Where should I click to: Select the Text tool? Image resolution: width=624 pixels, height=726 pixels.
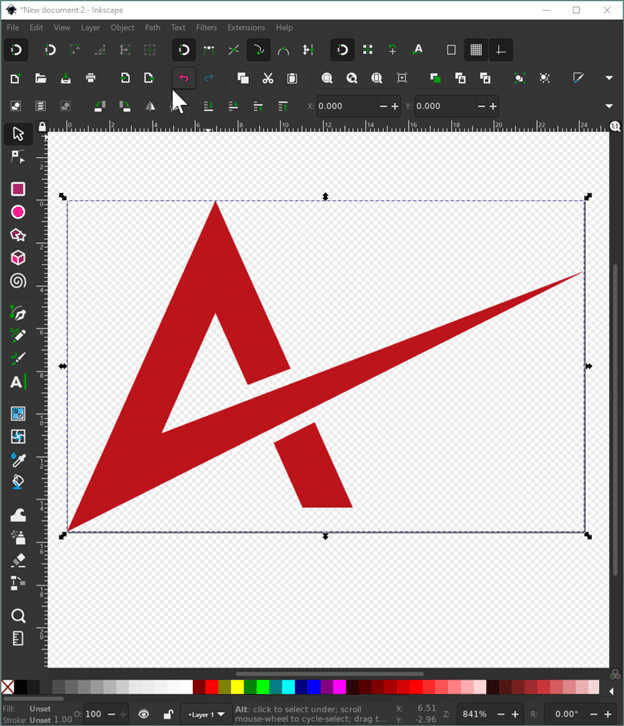[18, 382]
